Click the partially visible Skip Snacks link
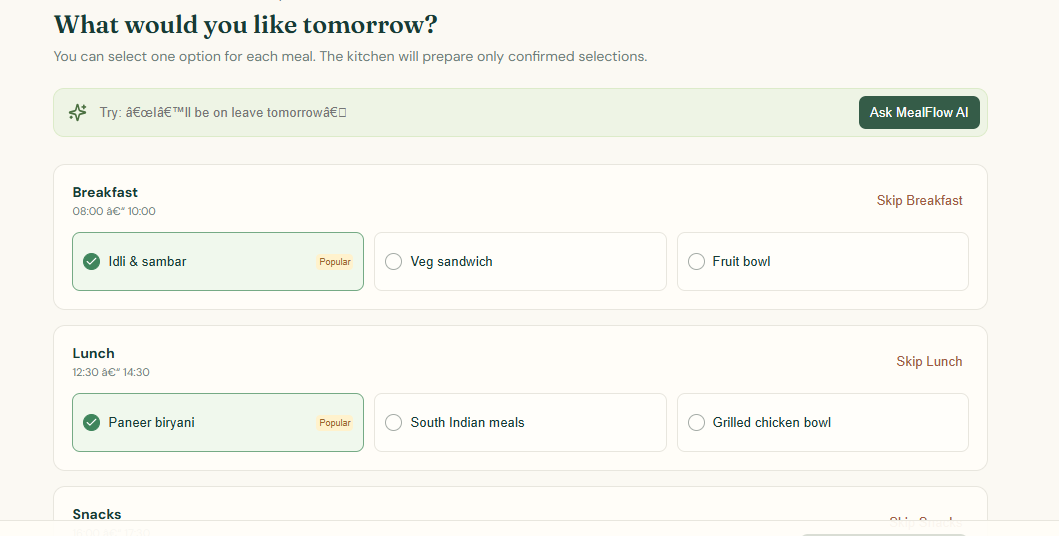 pos(925,521)
